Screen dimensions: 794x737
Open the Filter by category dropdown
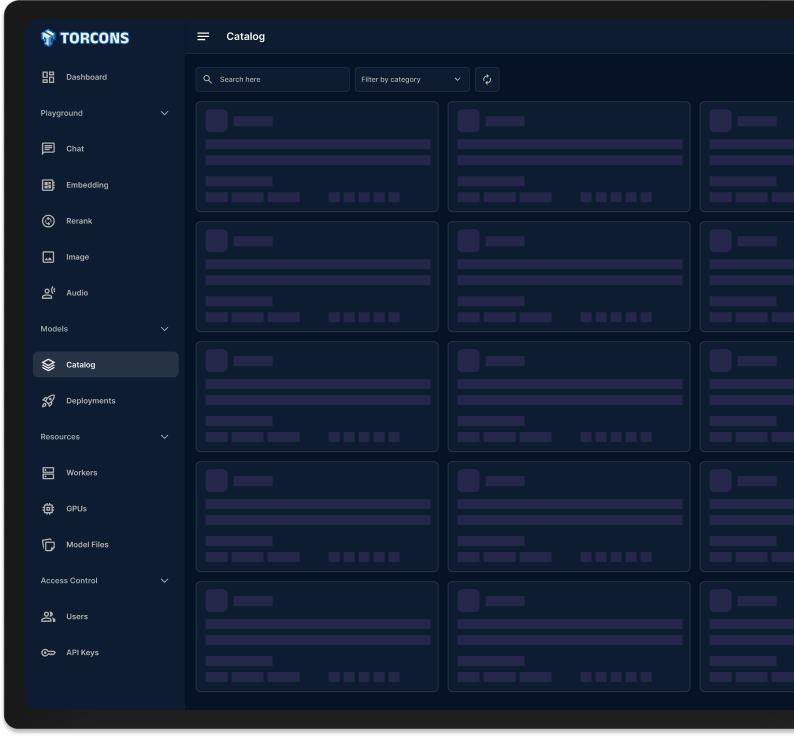pos(412,80)
